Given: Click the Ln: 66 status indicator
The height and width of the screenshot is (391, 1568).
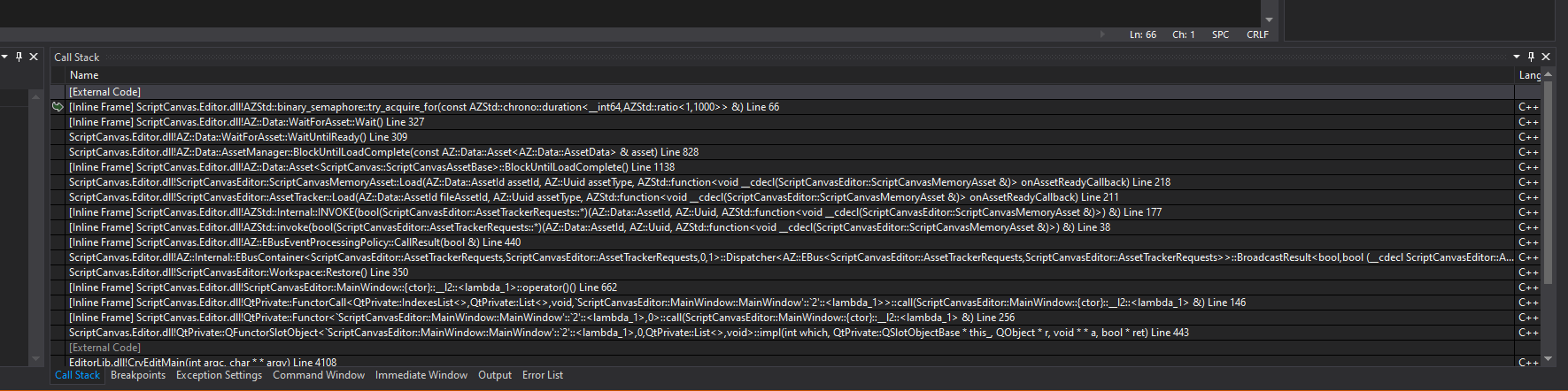Looking at the screenshot, I should coord(1143,34).
